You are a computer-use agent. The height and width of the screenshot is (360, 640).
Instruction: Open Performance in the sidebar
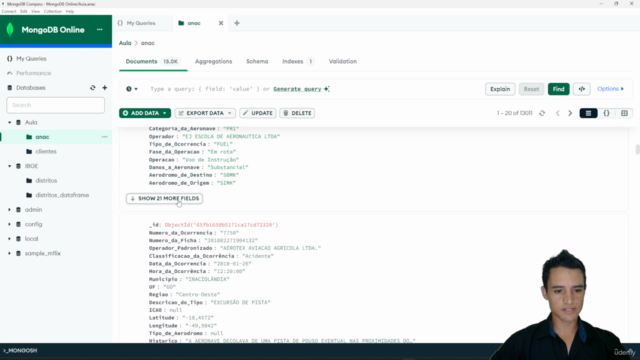33,73
